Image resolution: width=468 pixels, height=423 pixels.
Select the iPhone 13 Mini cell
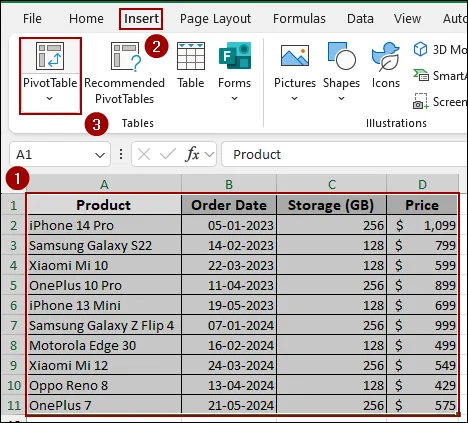click(104, 305)
